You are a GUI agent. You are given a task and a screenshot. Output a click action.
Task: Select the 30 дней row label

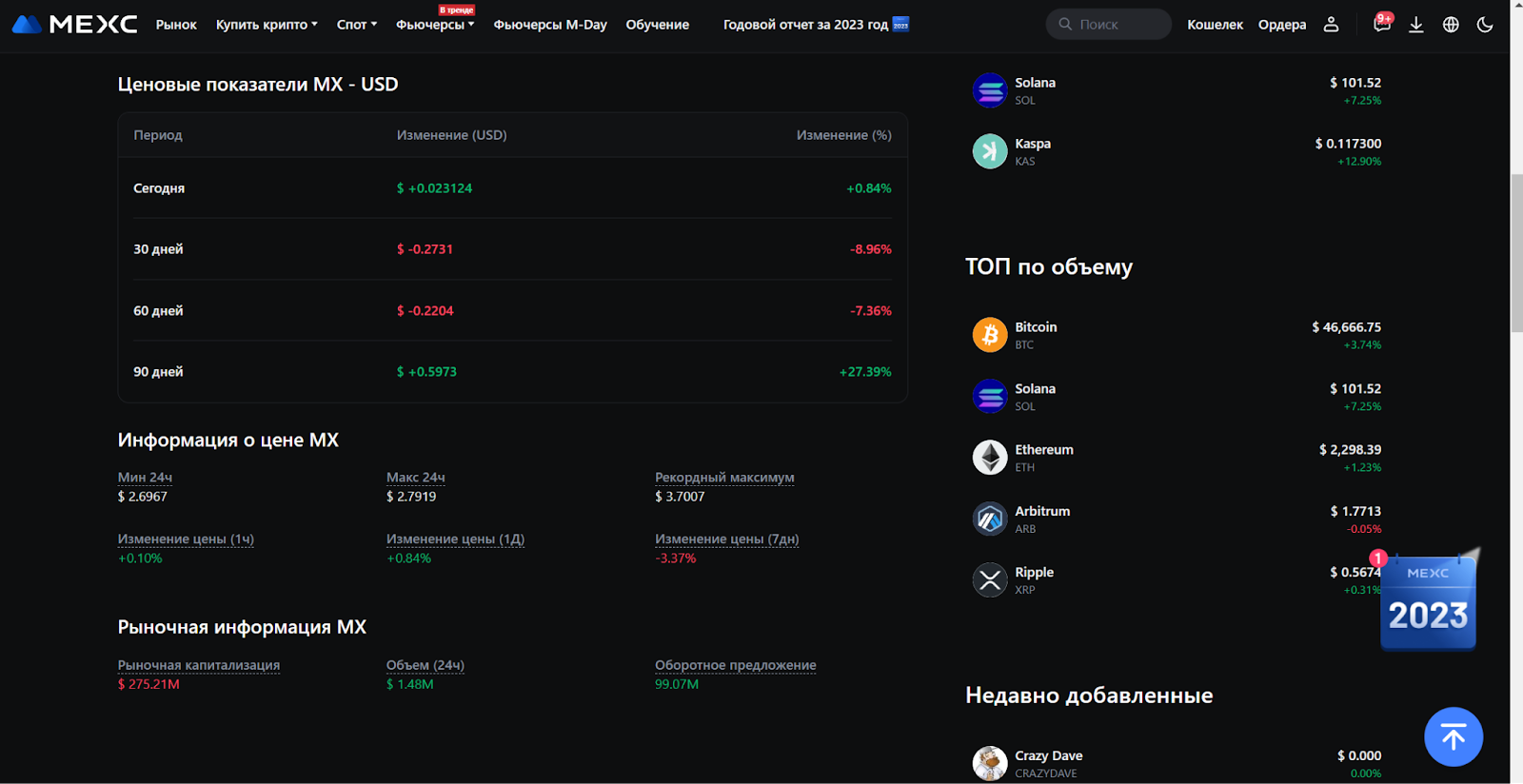pyautogui.click(x=158, y=249)
